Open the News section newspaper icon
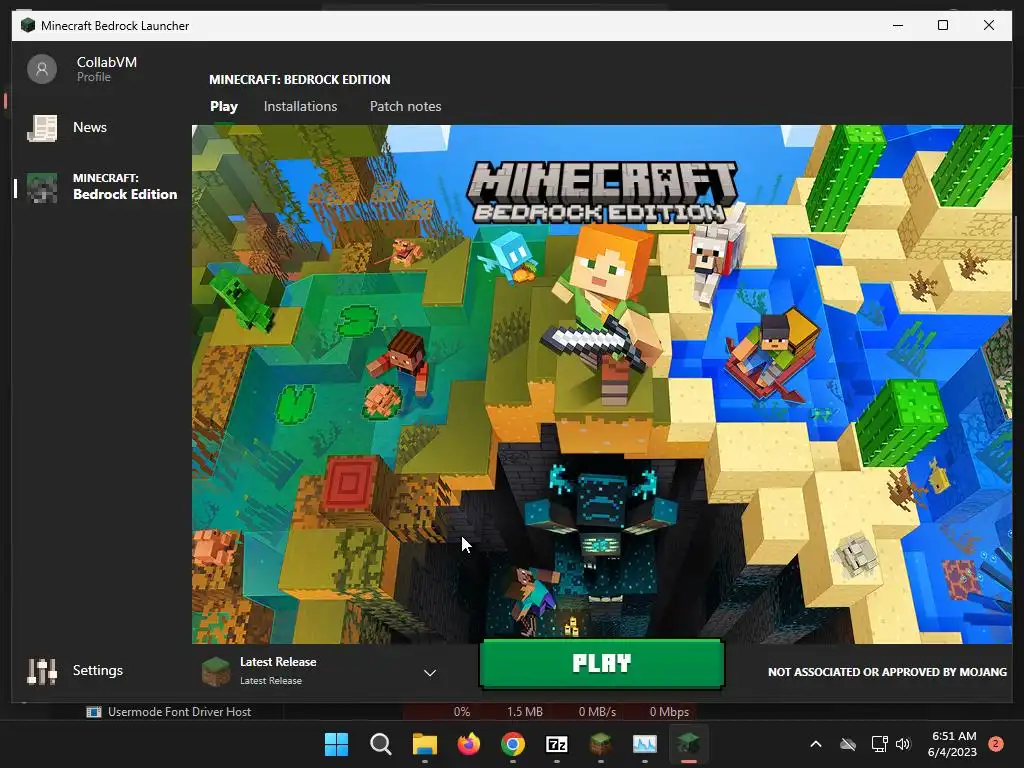 pos(42,128)
